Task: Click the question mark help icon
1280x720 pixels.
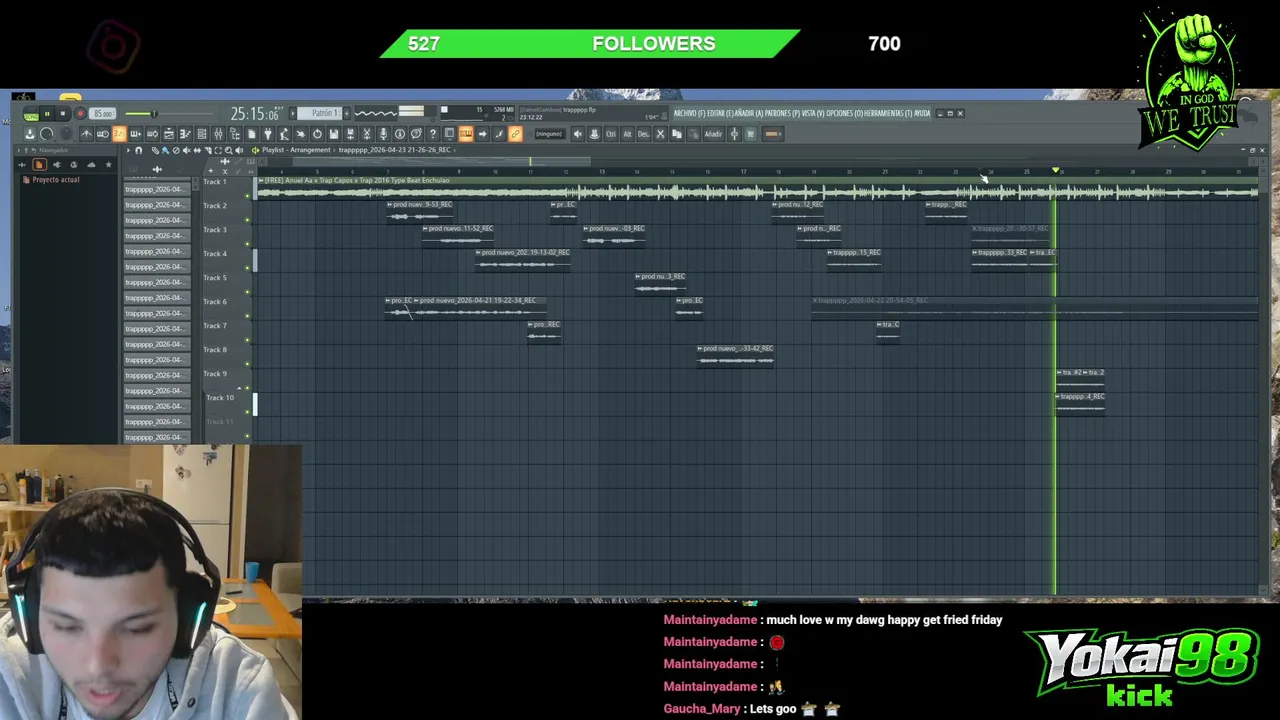Action: pyautogui.click(x=433, y=134)
